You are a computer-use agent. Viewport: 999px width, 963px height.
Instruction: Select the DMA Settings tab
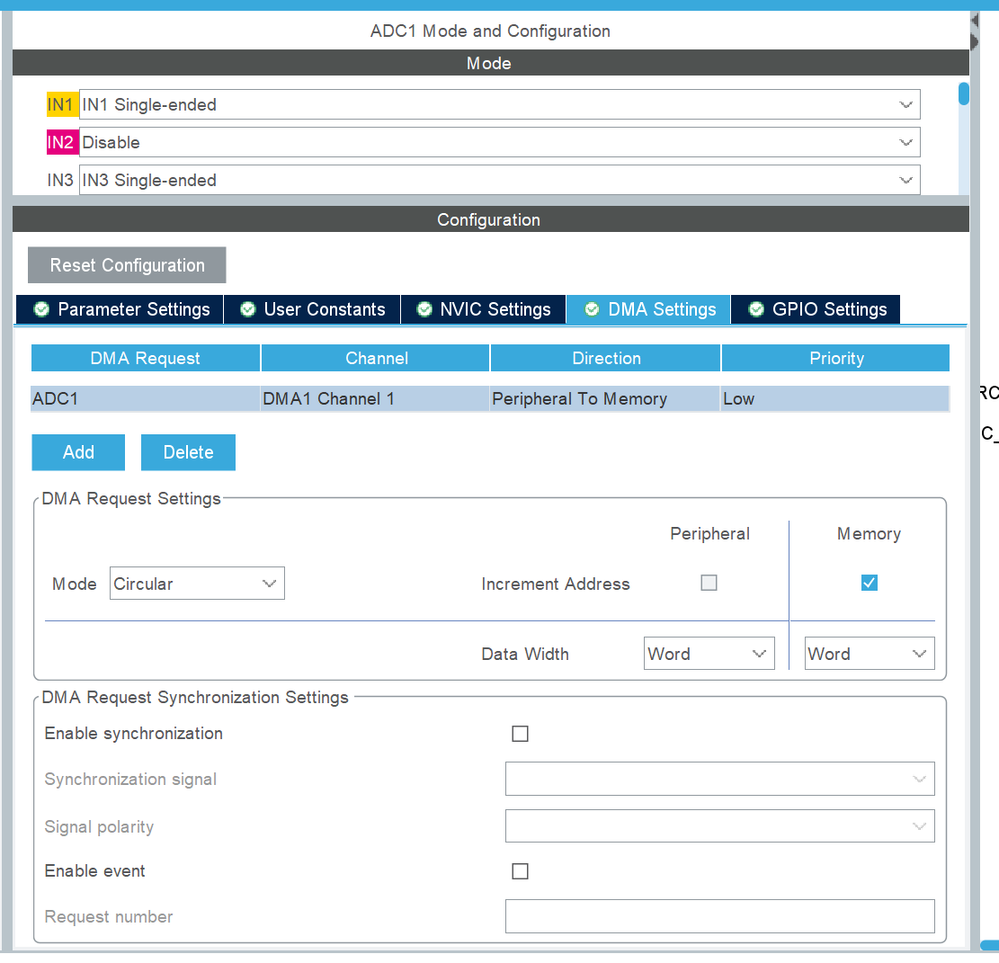(649, 309)
